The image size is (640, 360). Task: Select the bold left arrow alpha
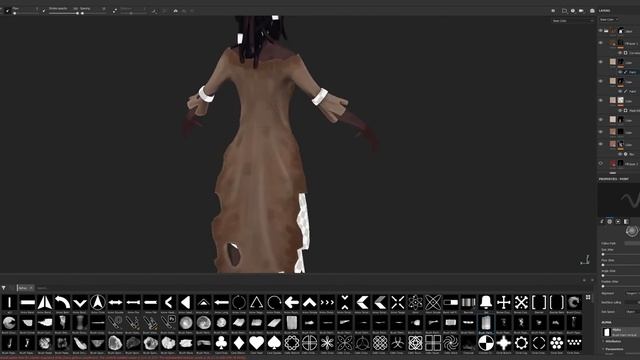[x=291, y=302]
